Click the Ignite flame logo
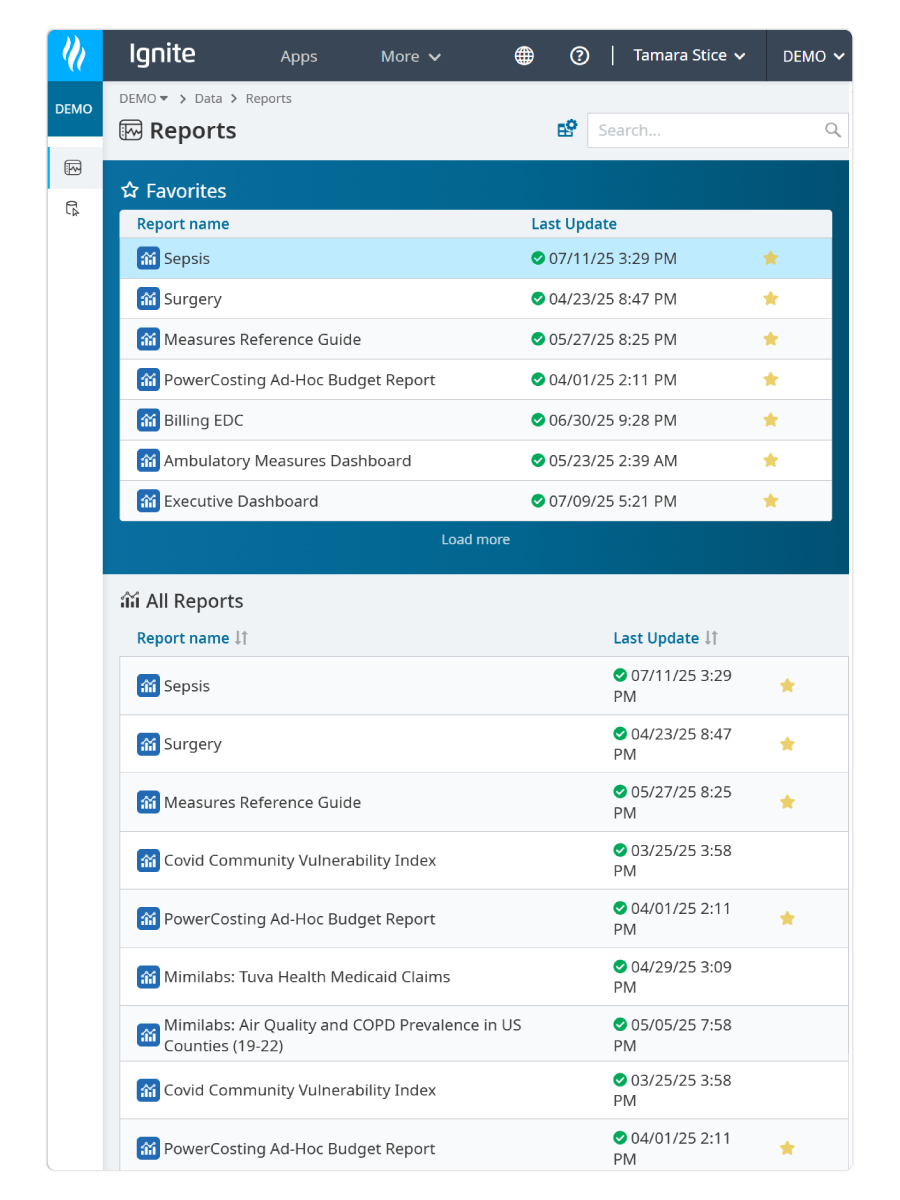The width and height of the screenshot is (900, 1200). 74,55
